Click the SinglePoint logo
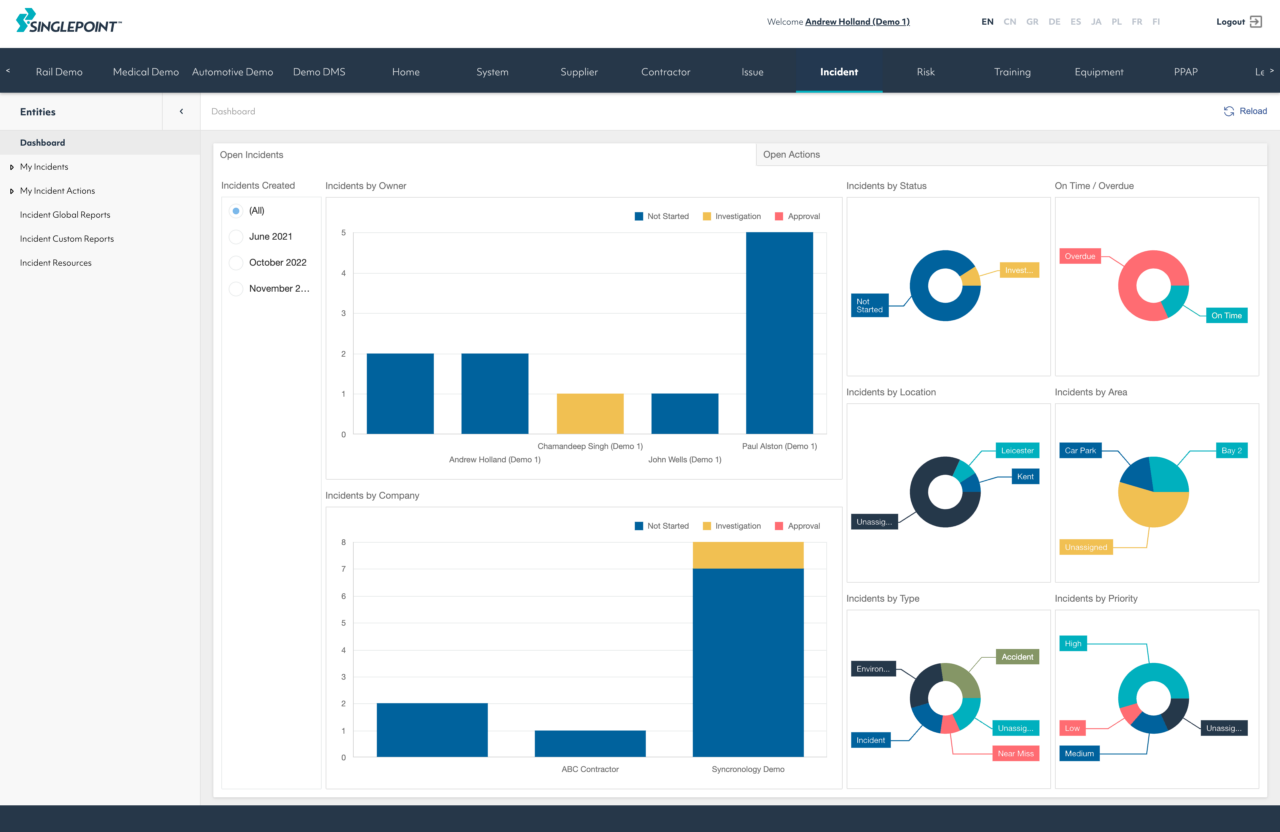The image size is (1280, 832). point(68,21)
